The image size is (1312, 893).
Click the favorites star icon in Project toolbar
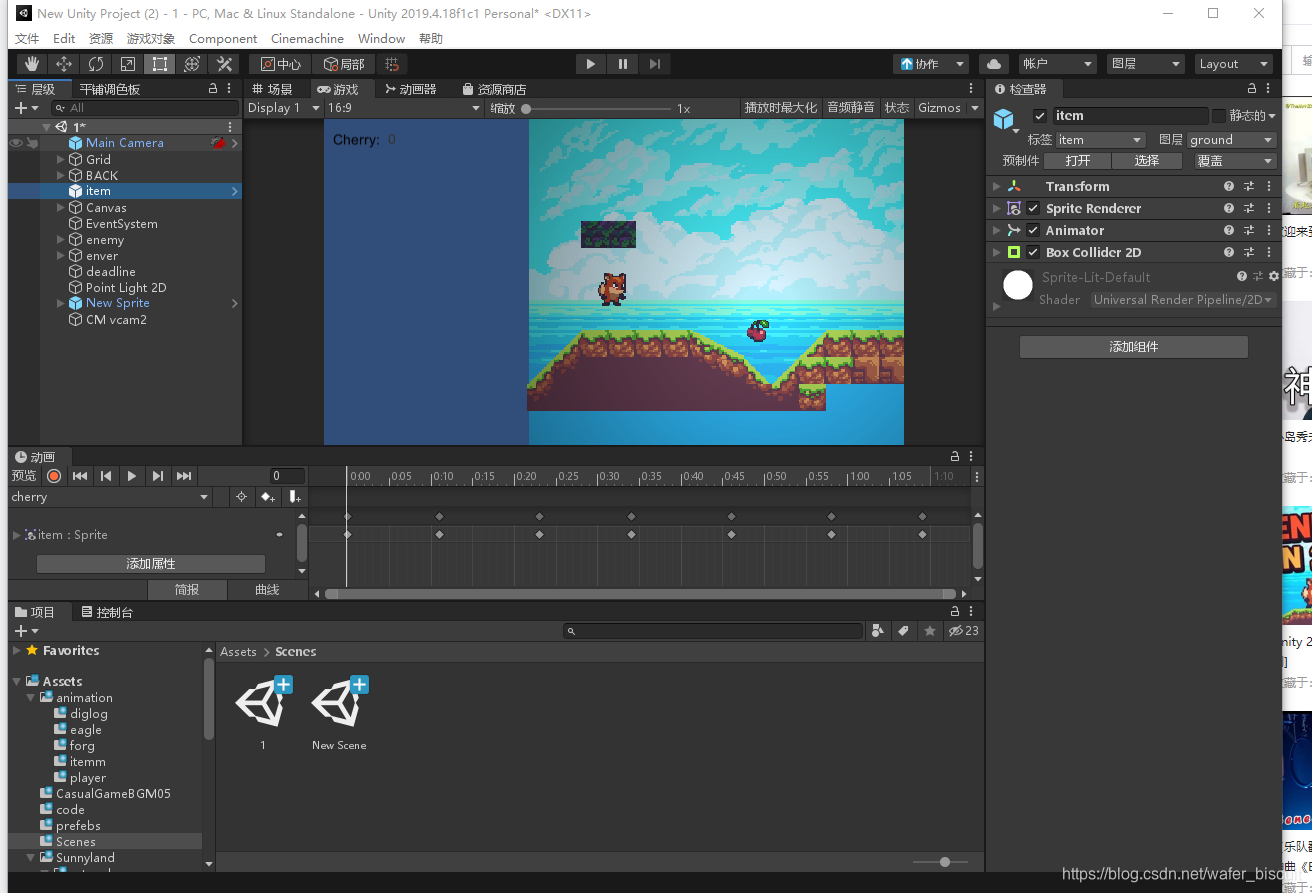pyautogui.click(x=930, y=631)
